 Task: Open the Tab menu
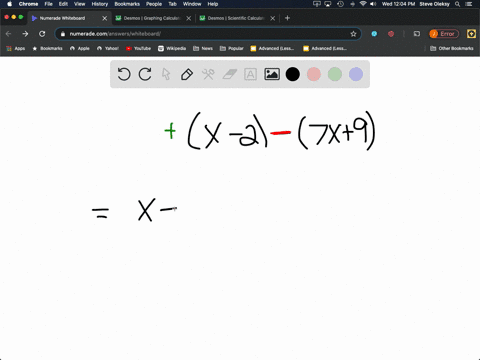tap(172, 4)
